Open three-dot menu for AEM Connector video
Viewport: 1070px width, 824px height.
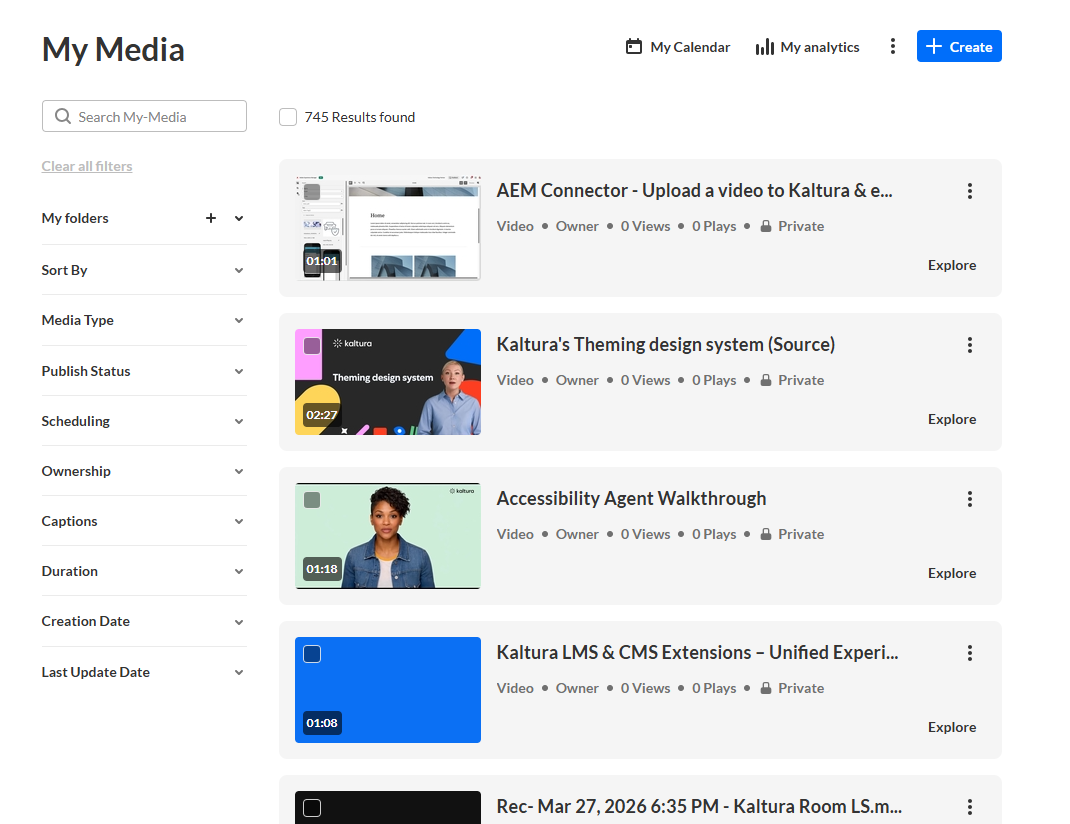coord(969,191)
